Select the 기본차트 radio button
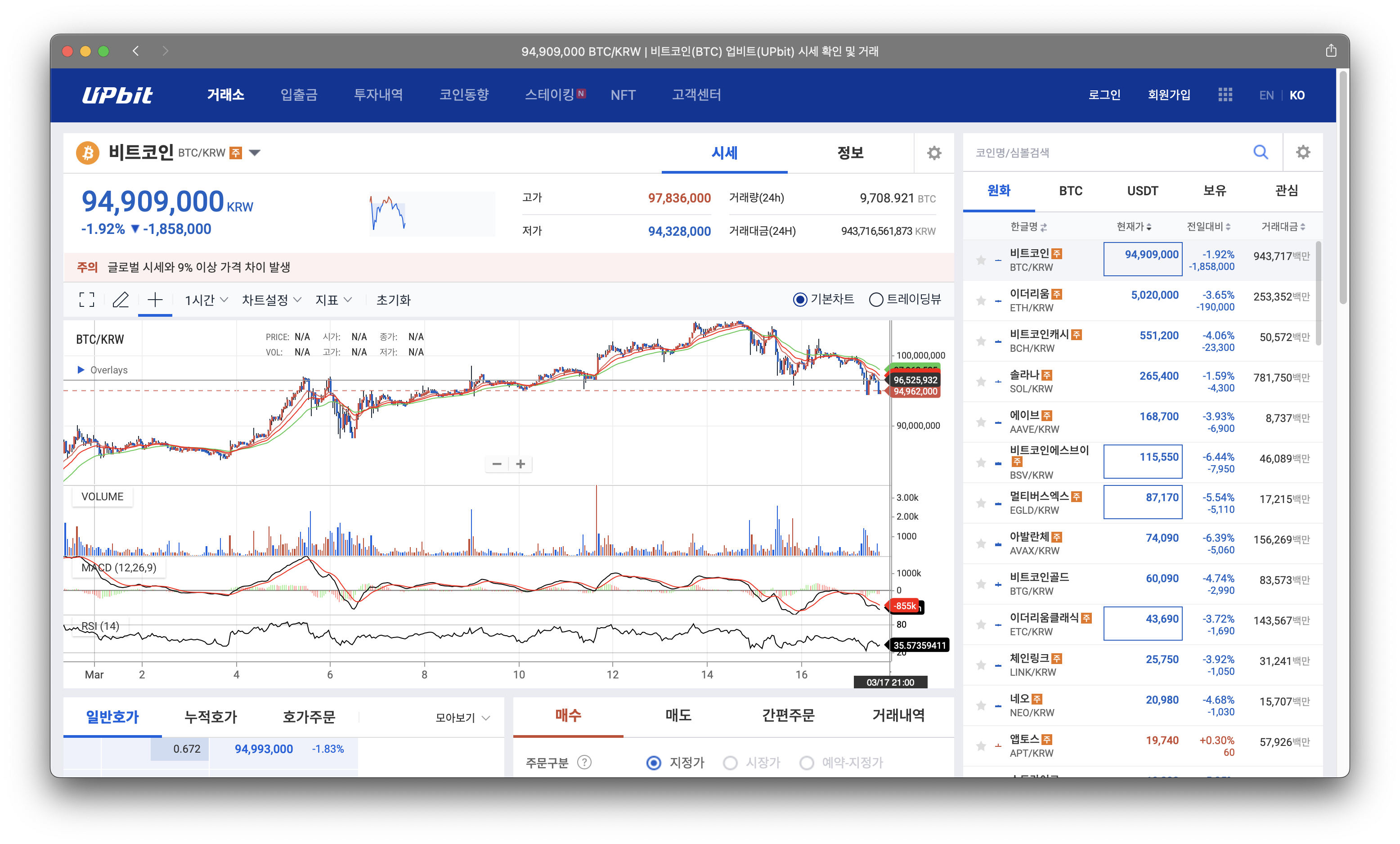Viewport: 1400px width, 844px height. pos(799,299)
